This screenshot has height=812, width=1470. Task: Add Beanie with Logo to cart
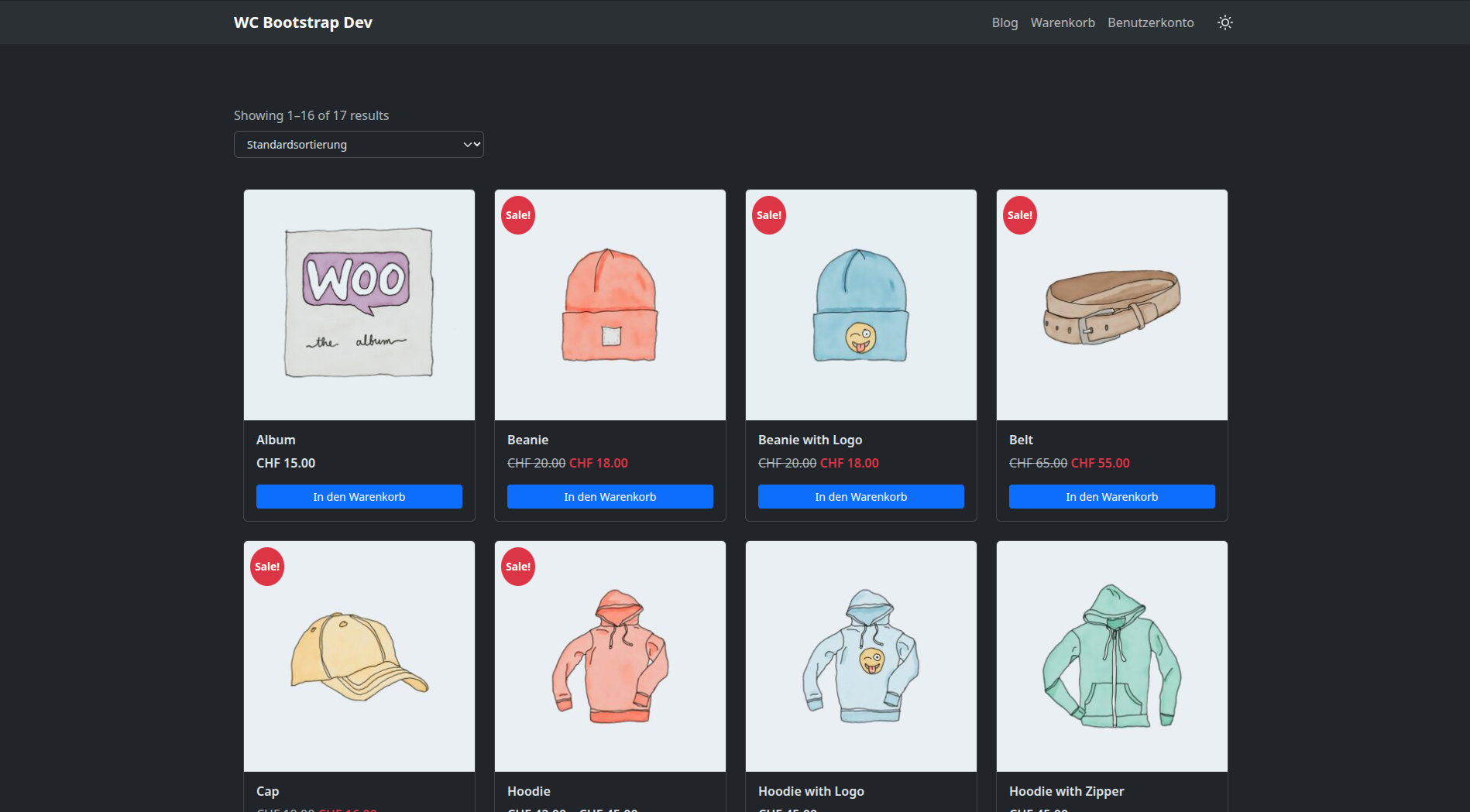tap(860, 497)
